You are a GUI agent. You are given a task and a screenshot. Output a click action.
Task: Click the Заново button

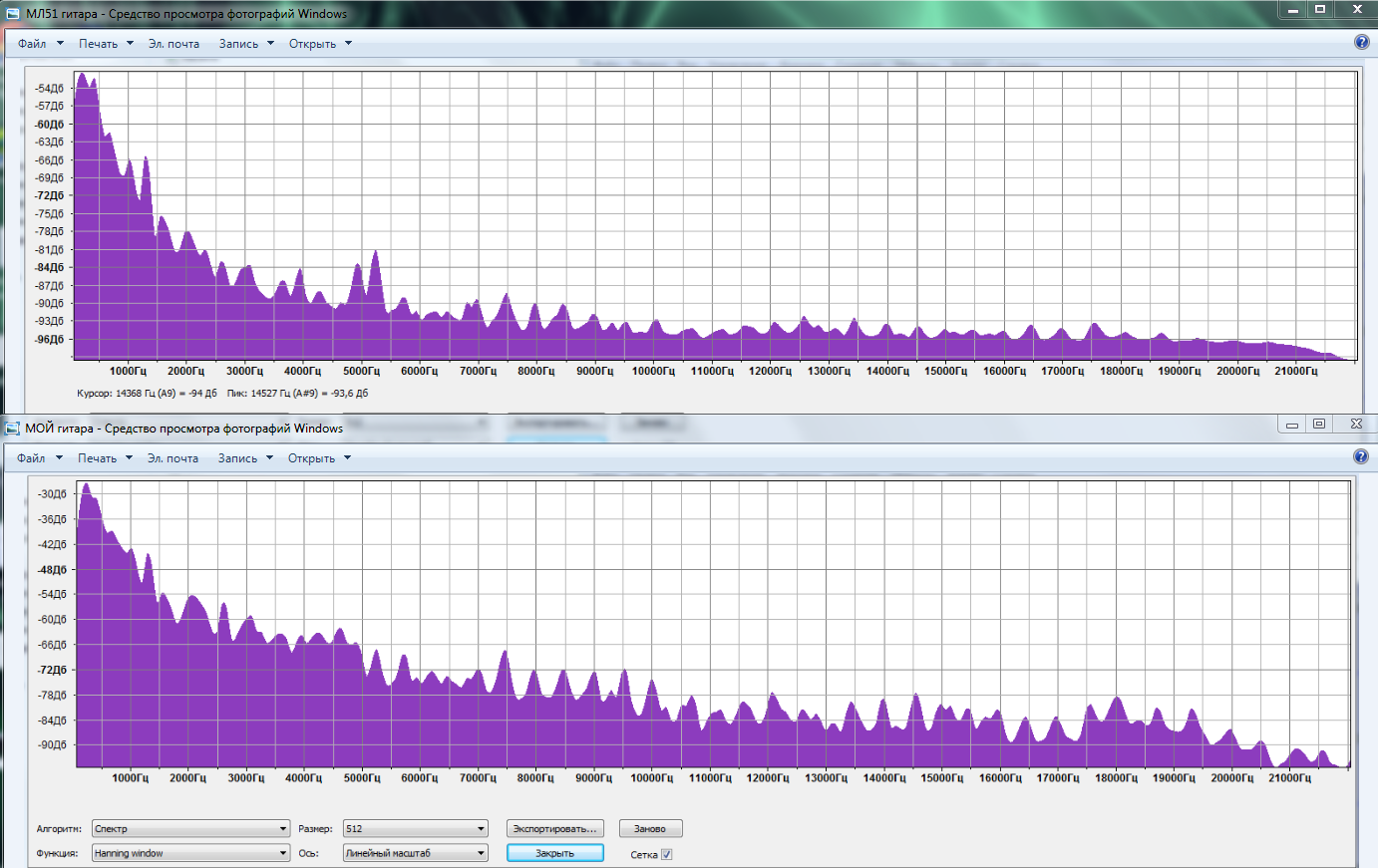pos(650,828)
